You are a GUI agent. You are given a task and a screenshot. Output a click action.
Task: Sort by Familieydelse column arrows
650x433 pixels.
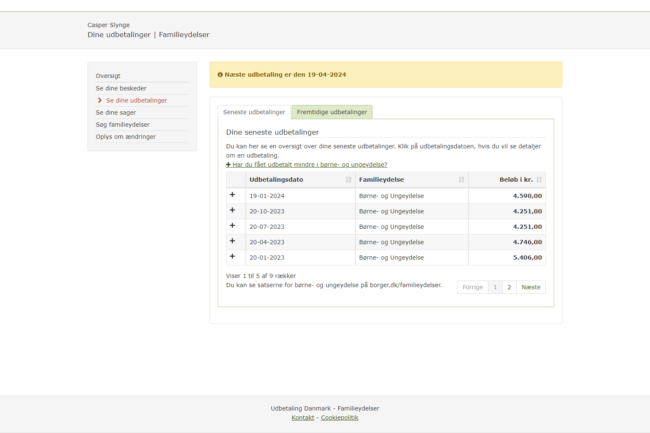click(461, 180)
